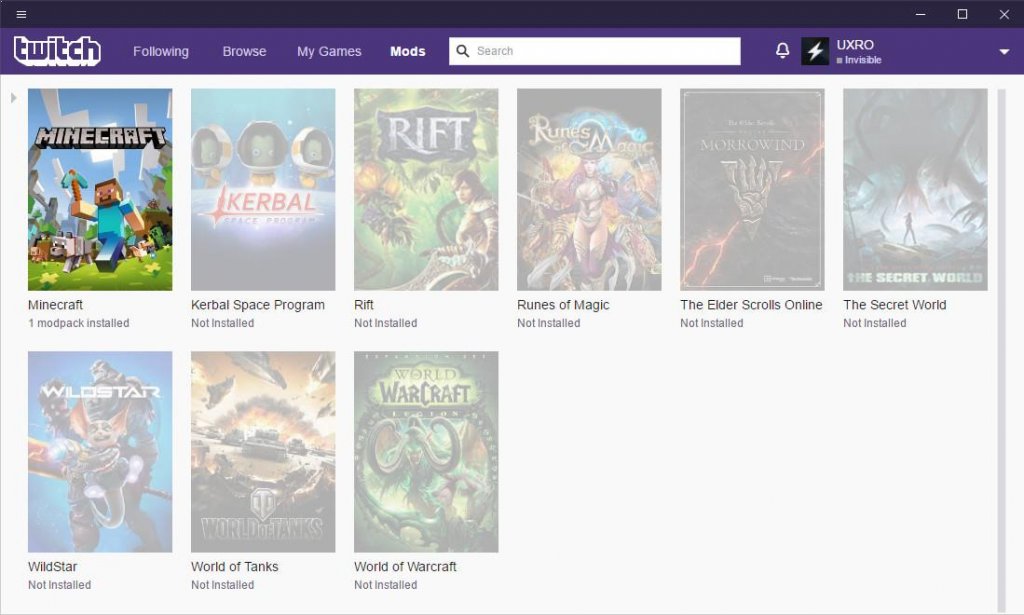
Task: Click the WildStar title text
Action: (x=52, y=567)
